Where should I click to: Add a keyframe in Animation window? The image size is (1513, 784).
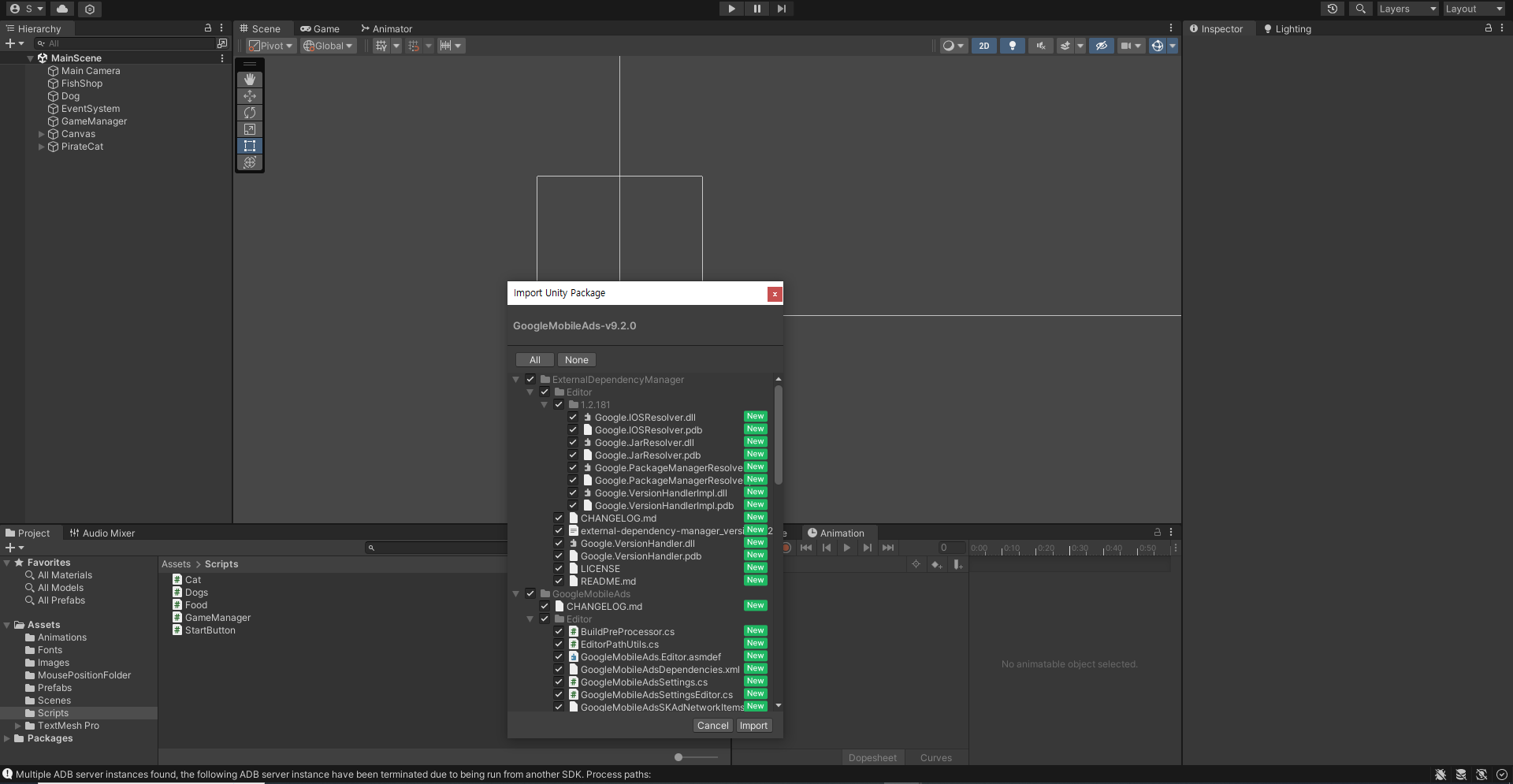pos(937,564)
